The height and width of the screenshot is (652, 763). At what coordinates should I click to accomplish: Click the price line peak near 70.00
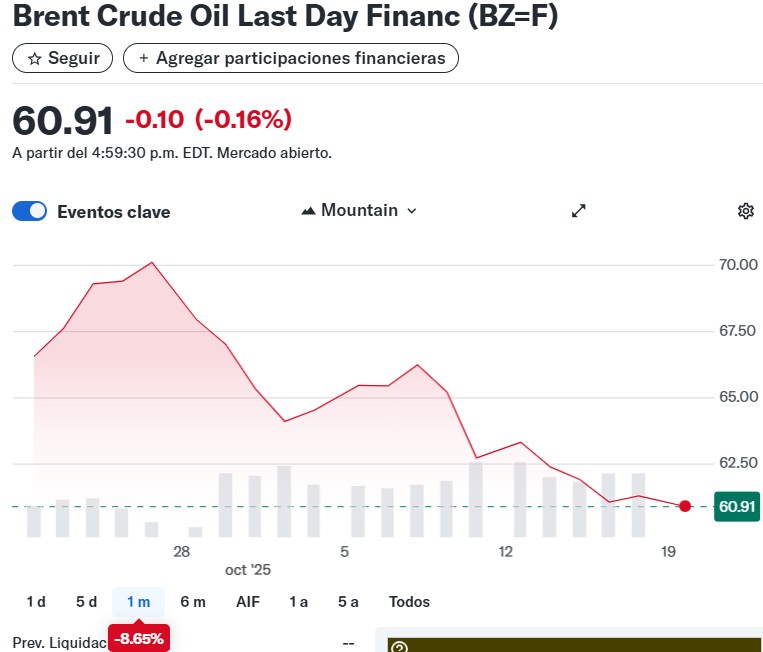(x=152, y=263)
